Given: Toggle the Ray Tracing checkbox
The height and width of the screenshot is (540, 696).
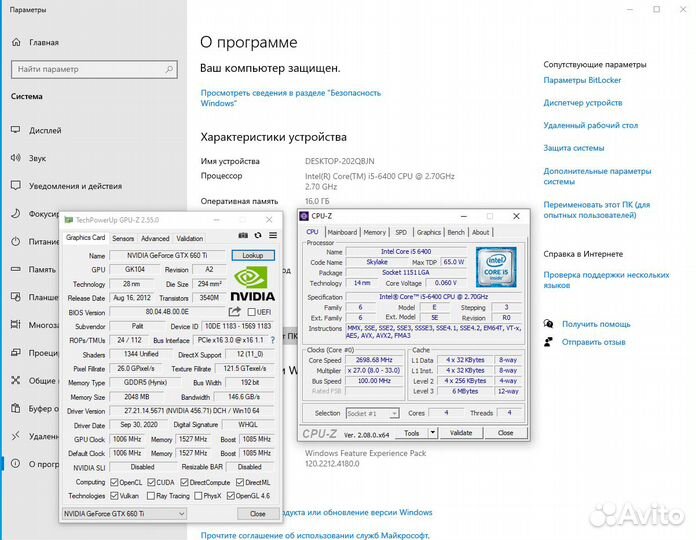Looking at the screenshot, I should pos(149,495).
